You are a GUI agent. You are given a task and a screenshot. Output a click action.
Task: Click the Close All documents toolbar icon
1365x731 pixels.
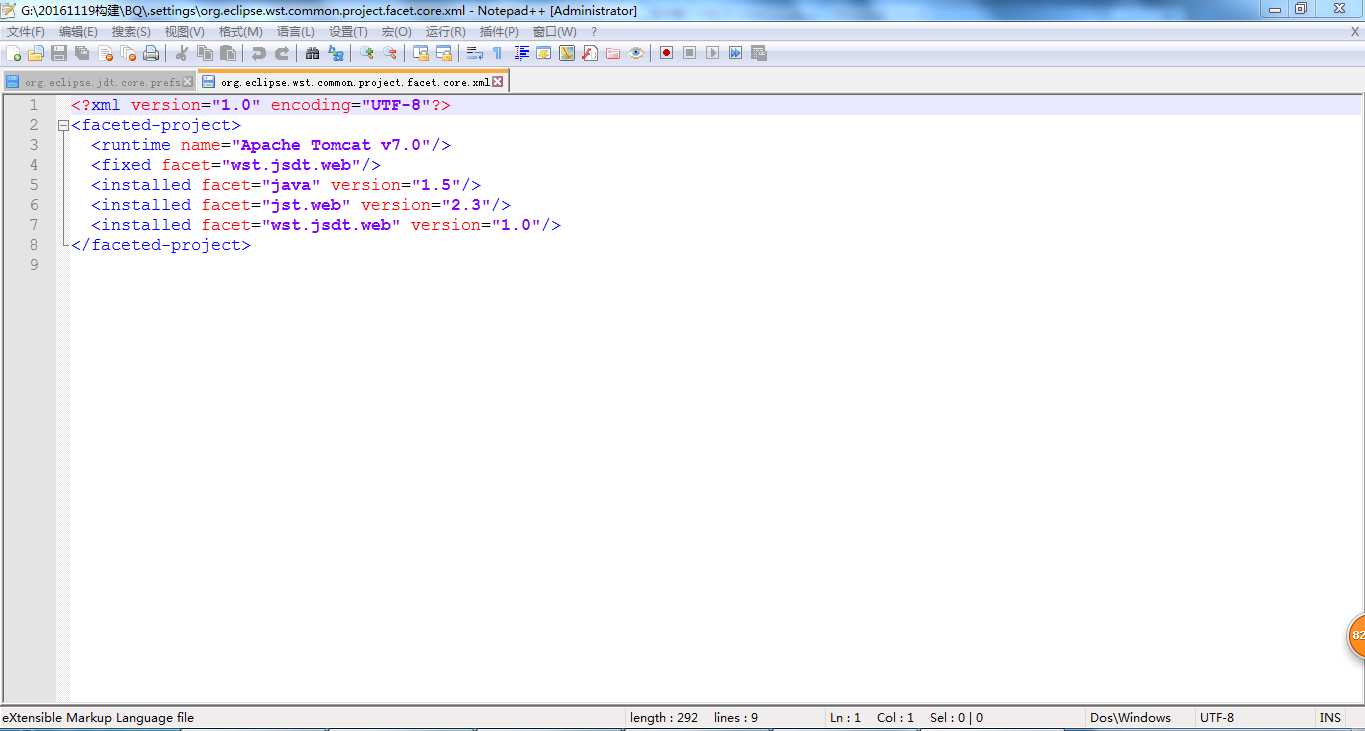pos(128,53)
